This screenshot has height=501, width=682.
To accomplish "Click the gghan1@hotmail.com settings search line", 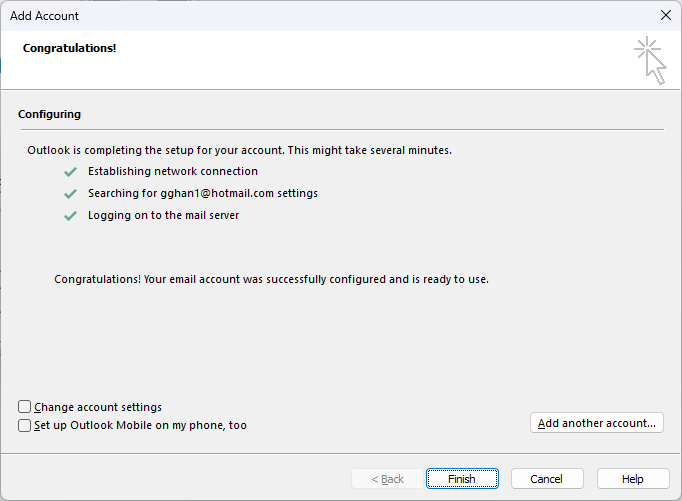I will (x=202, y=193).
